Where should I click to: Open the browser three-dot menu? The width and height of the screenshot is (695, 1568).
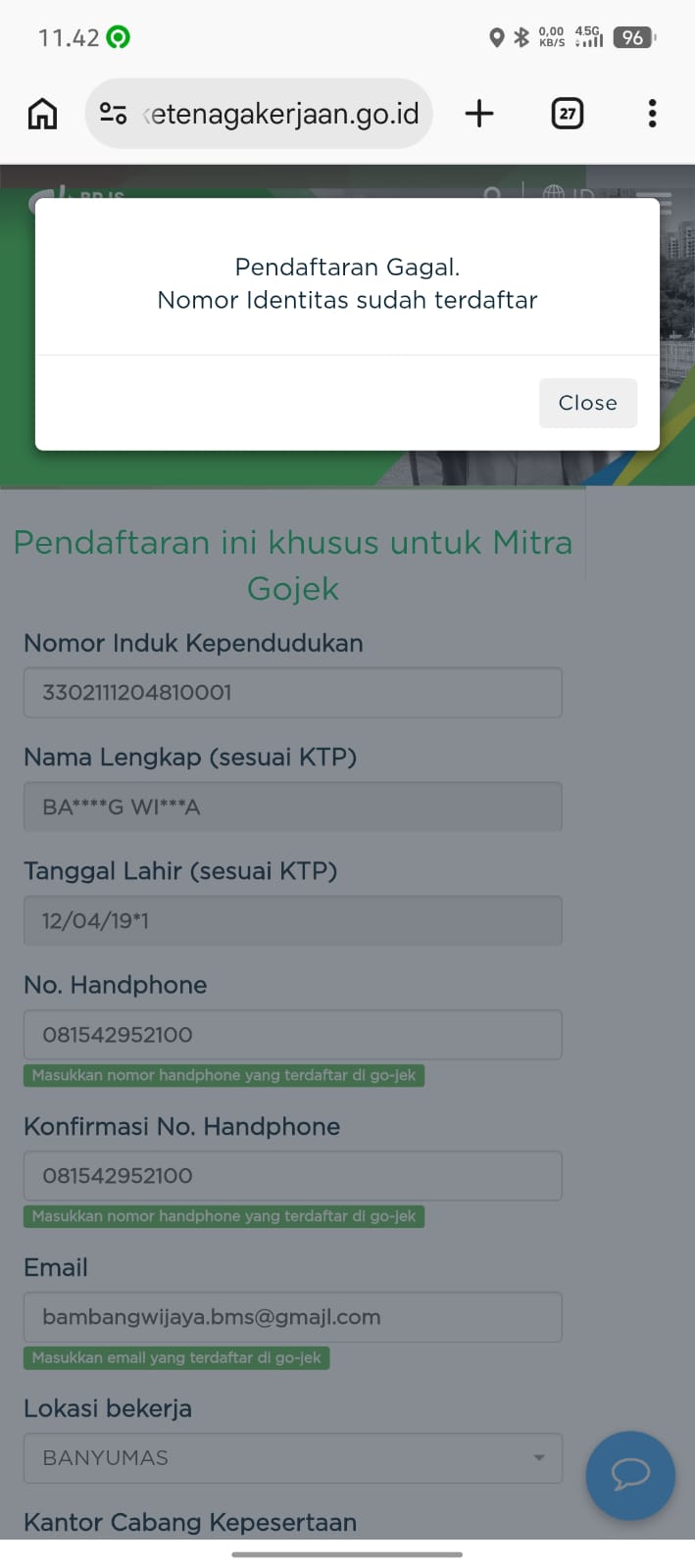[652, 114]
